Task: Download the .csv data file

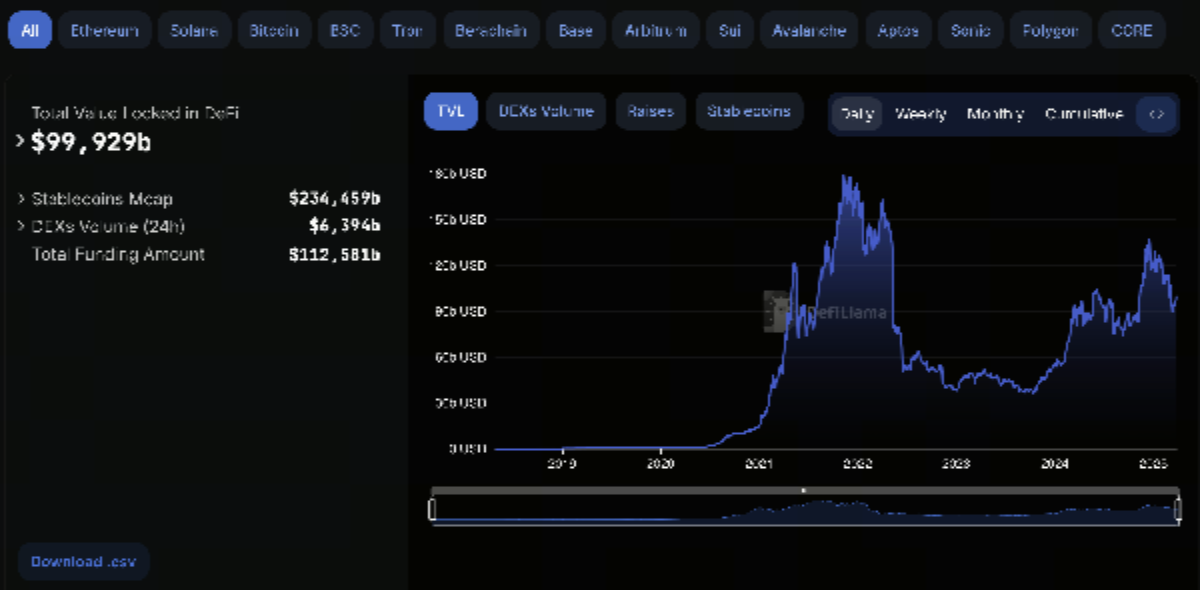Action: point(83,561)
